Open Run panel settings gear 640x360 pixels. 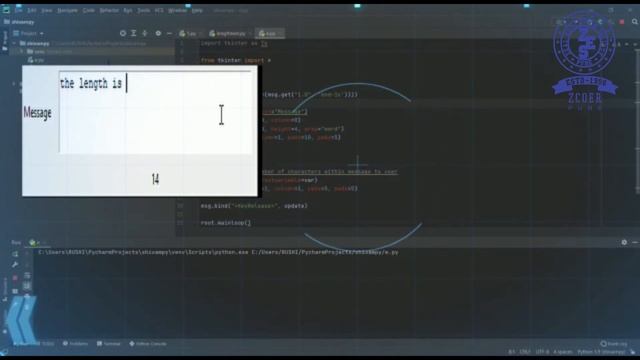(x=624, y=242)
